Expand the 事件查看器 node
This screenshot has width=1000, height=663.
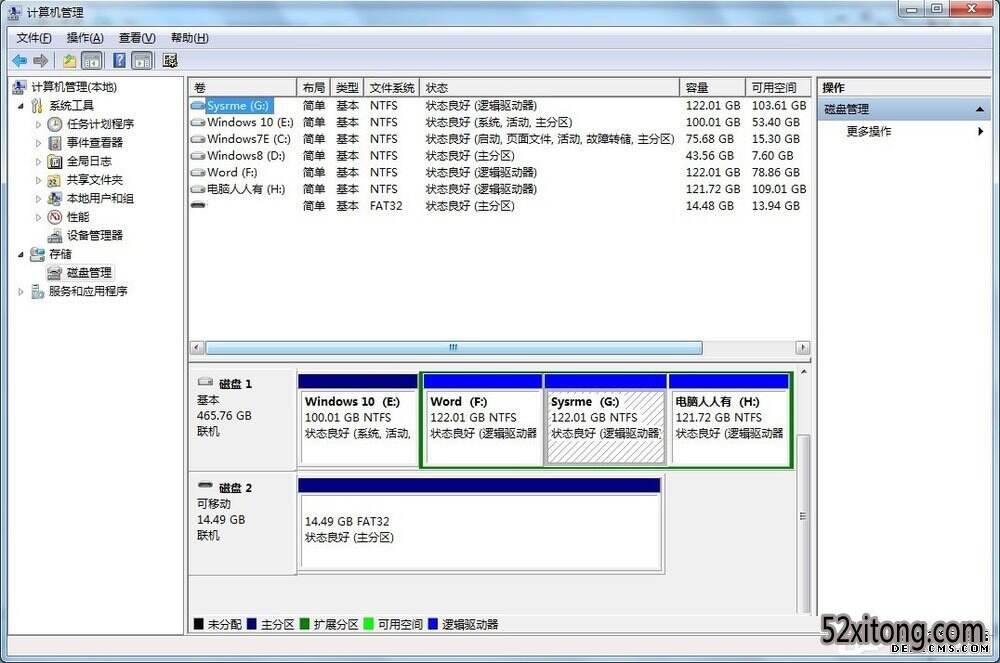[38, 143]
